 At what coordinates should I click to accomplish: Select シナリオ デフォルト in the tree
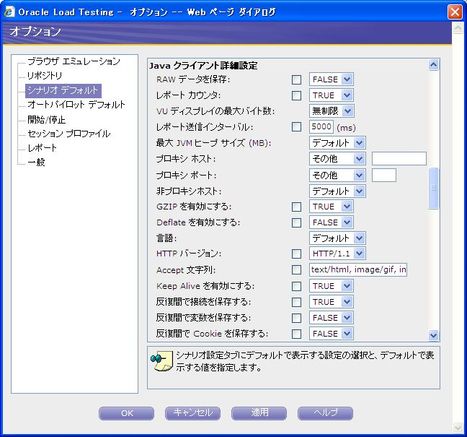point(63,90)
